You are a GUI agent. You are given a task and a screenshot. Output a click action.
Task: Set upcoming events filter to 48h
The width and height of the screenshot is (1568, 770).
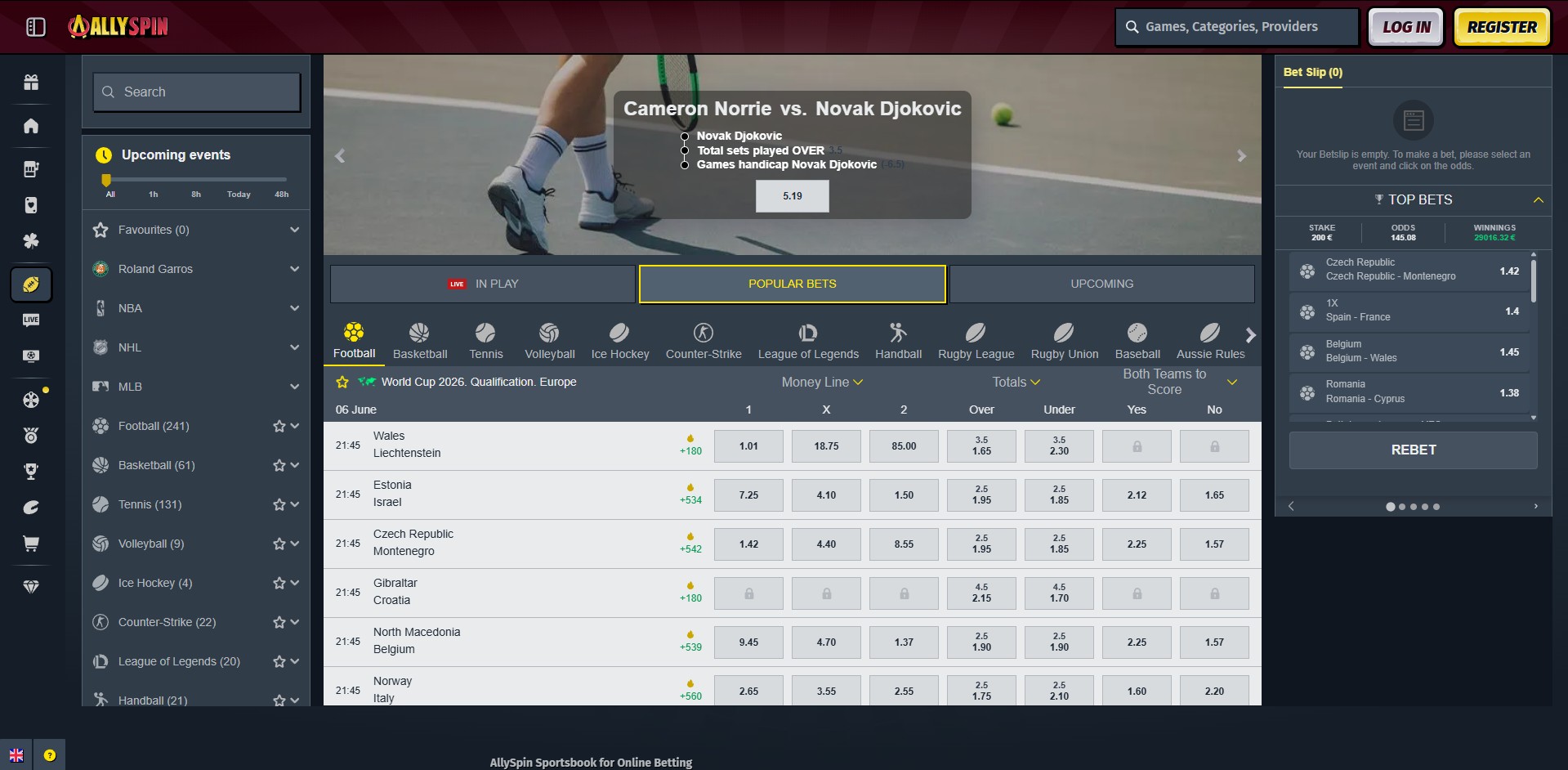coord(282,194)
